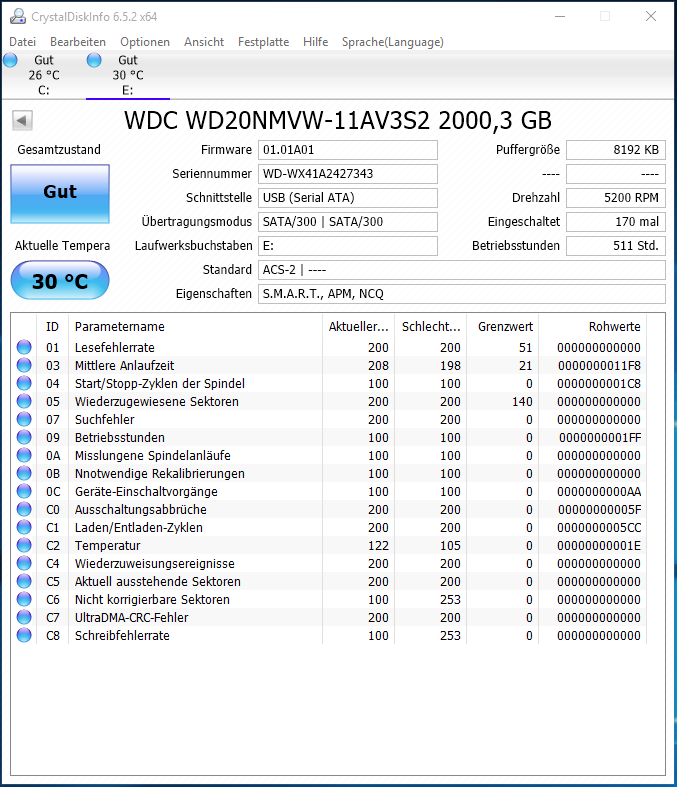
Task: Open the Festplatte menu
Action: 263,42
